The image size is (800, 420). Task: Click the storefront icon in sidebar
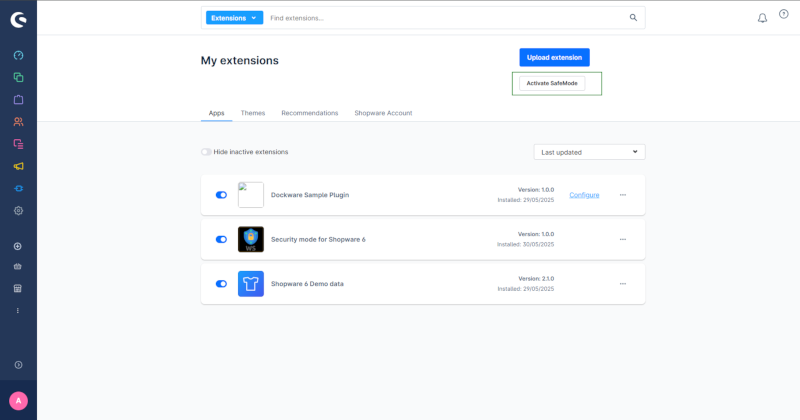click(18, 288)
